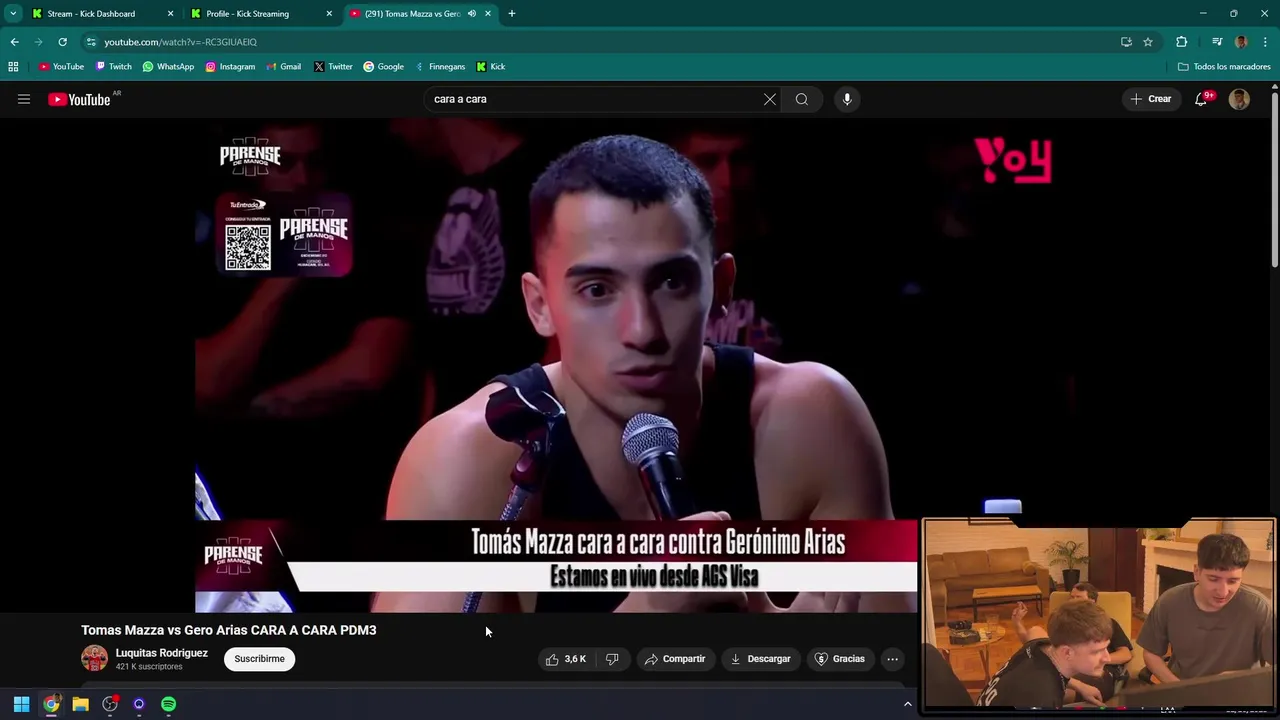Open Luquitas Rodriguez channel name link

(161, 653)
